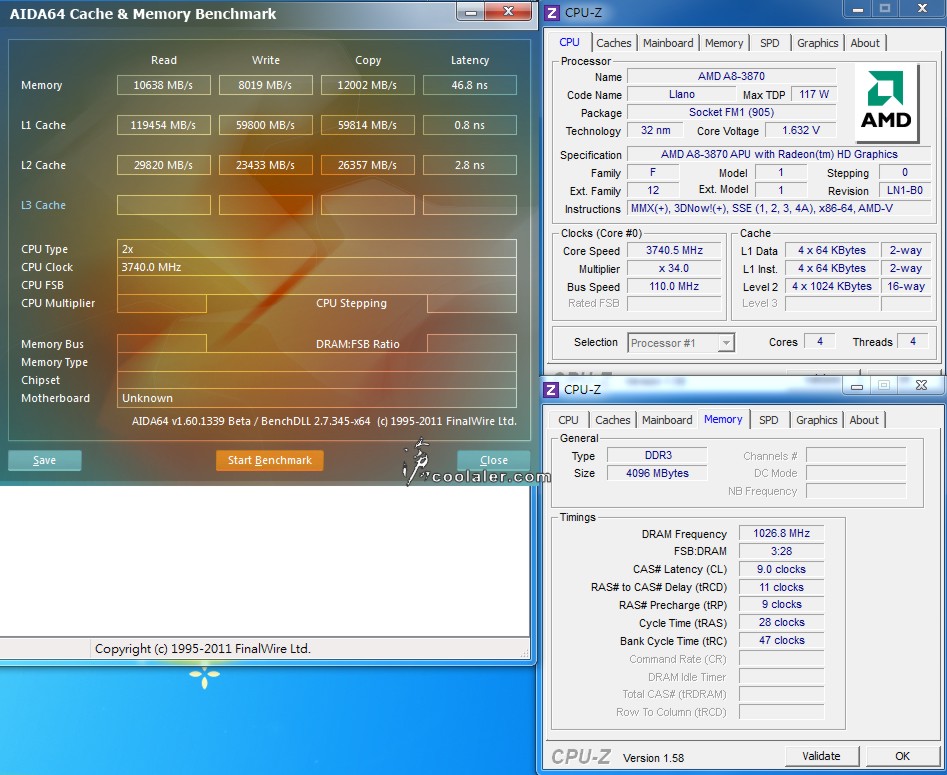The image size is (947, 775).
Task: Click the Level 2 cache value 4 x 1024 KBytes
Action: pyautogui.click(x=832, y=286)
